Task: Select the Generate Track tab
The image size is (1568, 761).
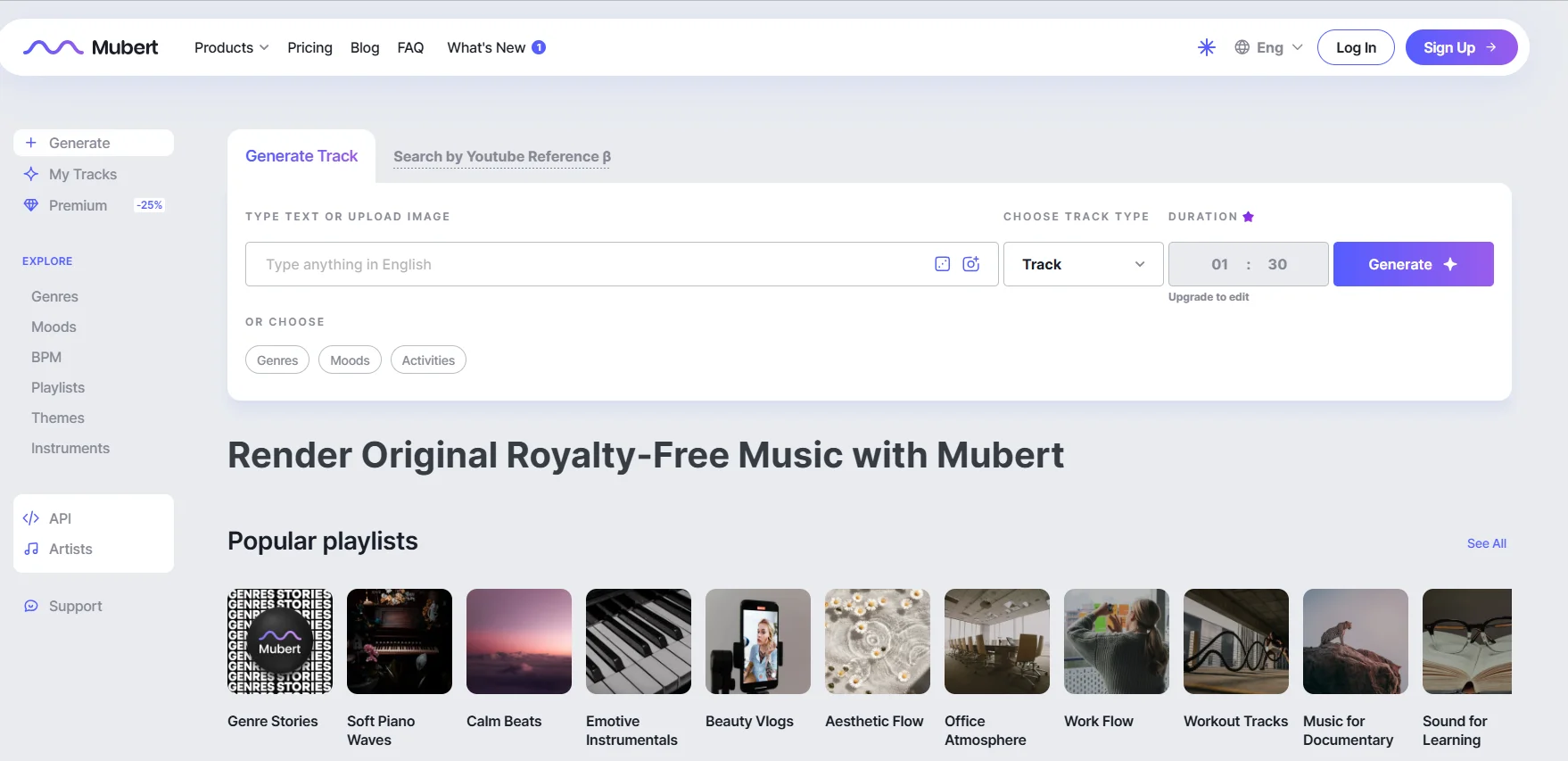Action: pyautogui.click(x=301, y=156)
